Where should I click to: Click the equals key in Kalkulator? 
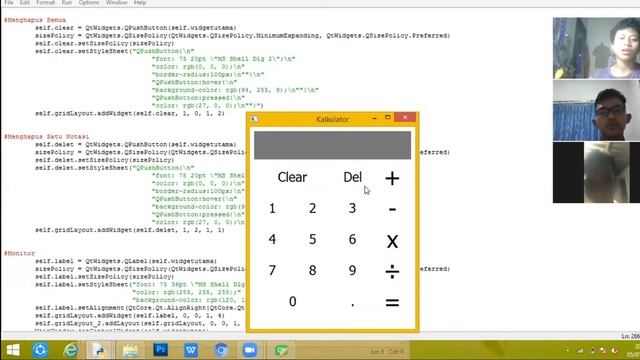click(x=392, y=302)
